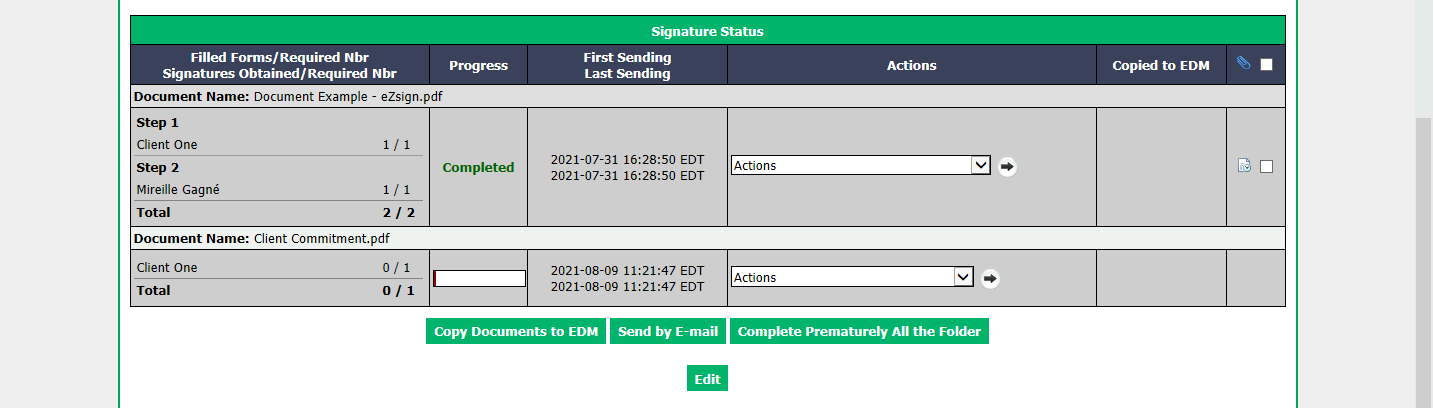1434x408 pixels.
Task: Click Mireille Gagné signer row
Action: [273, 190]
